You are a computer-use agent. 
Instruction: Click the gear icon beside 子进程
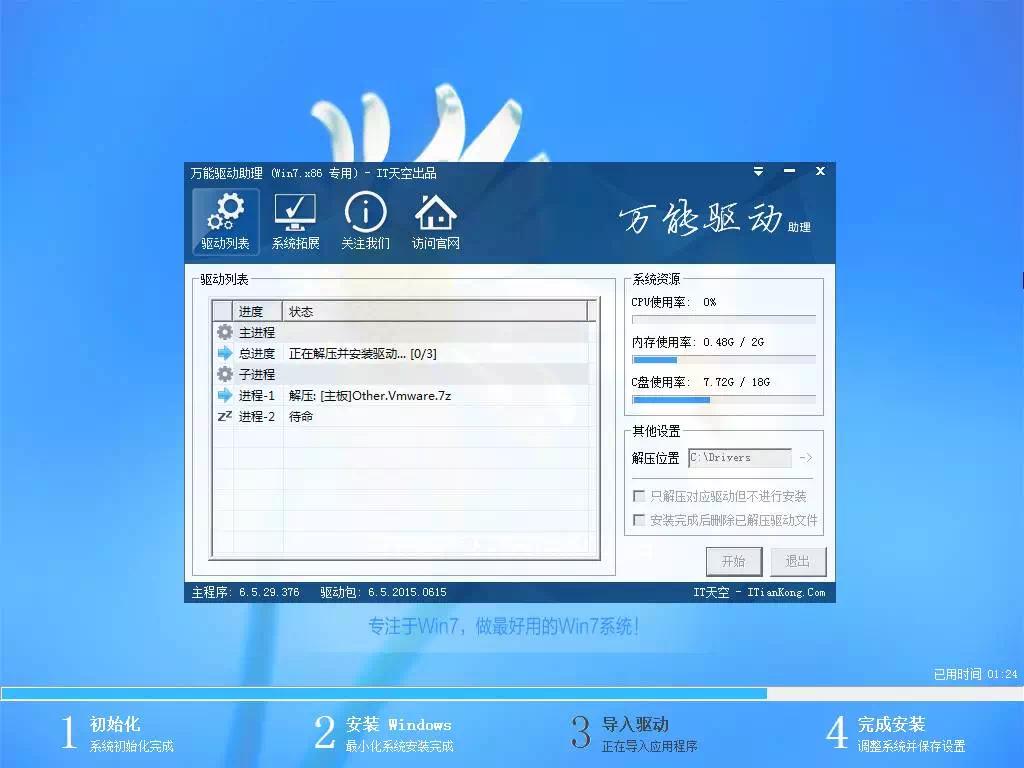click(225, 373)
